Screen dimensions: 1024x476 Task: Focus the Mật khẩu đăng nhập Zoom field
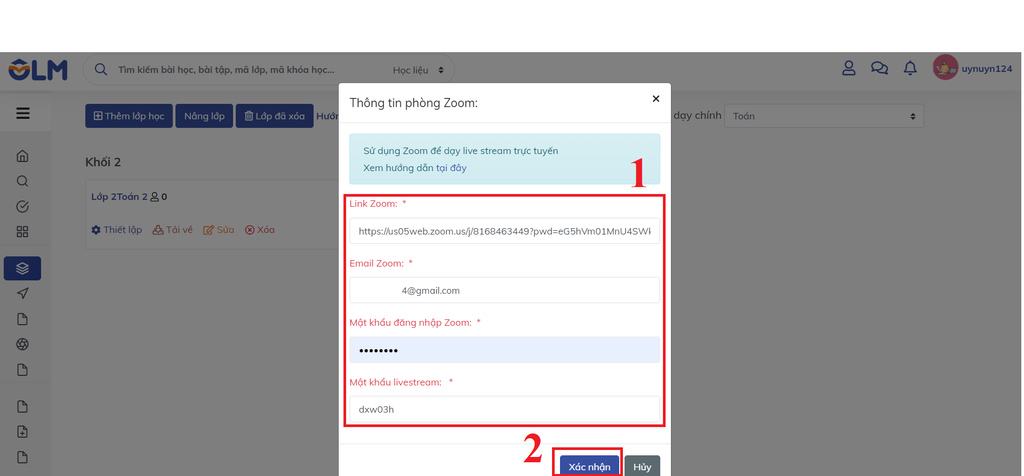pos(504,350)
